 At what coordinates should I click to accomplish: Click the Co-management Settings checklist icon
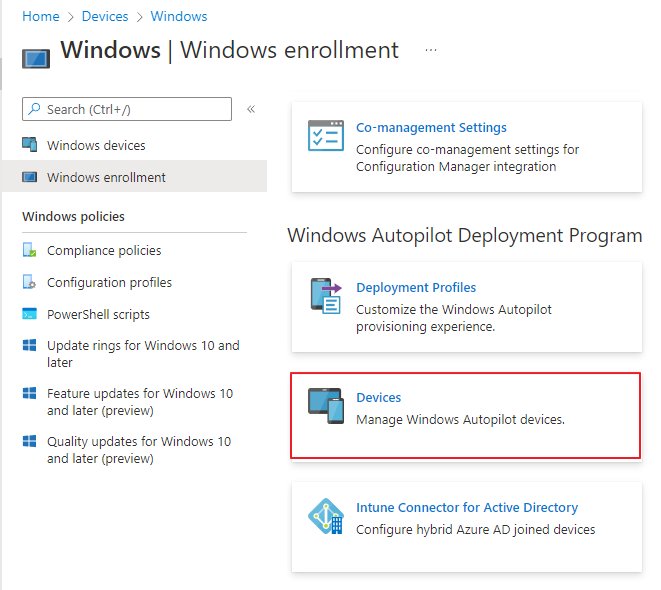click(326, 135)
